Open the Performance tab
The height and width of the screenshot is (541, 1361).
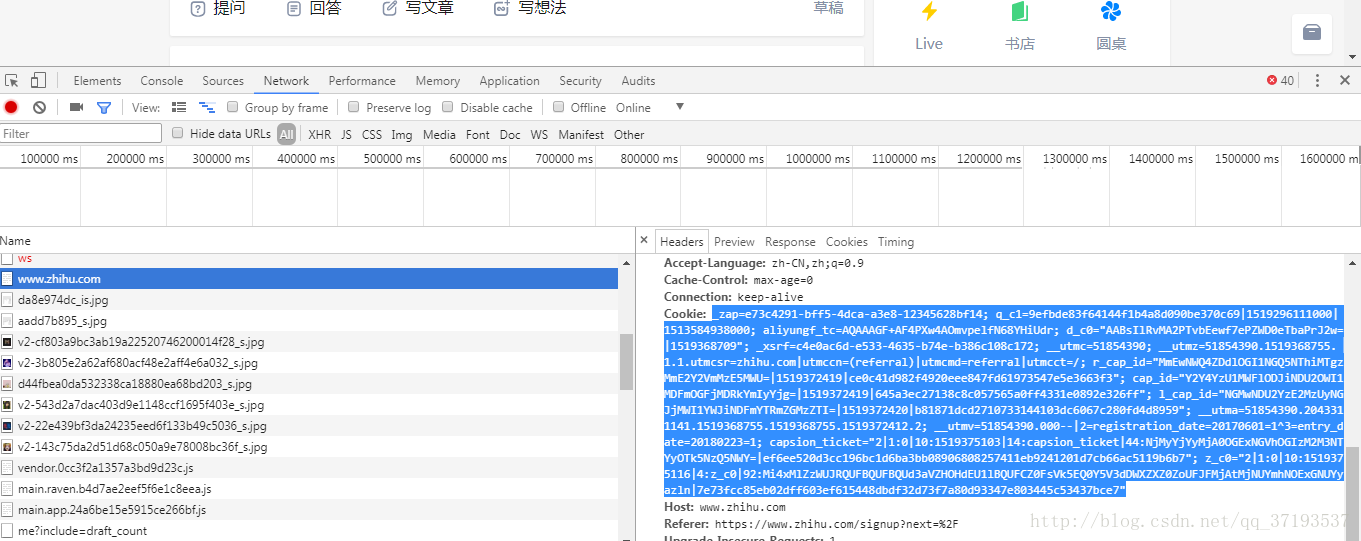(362, 81)
